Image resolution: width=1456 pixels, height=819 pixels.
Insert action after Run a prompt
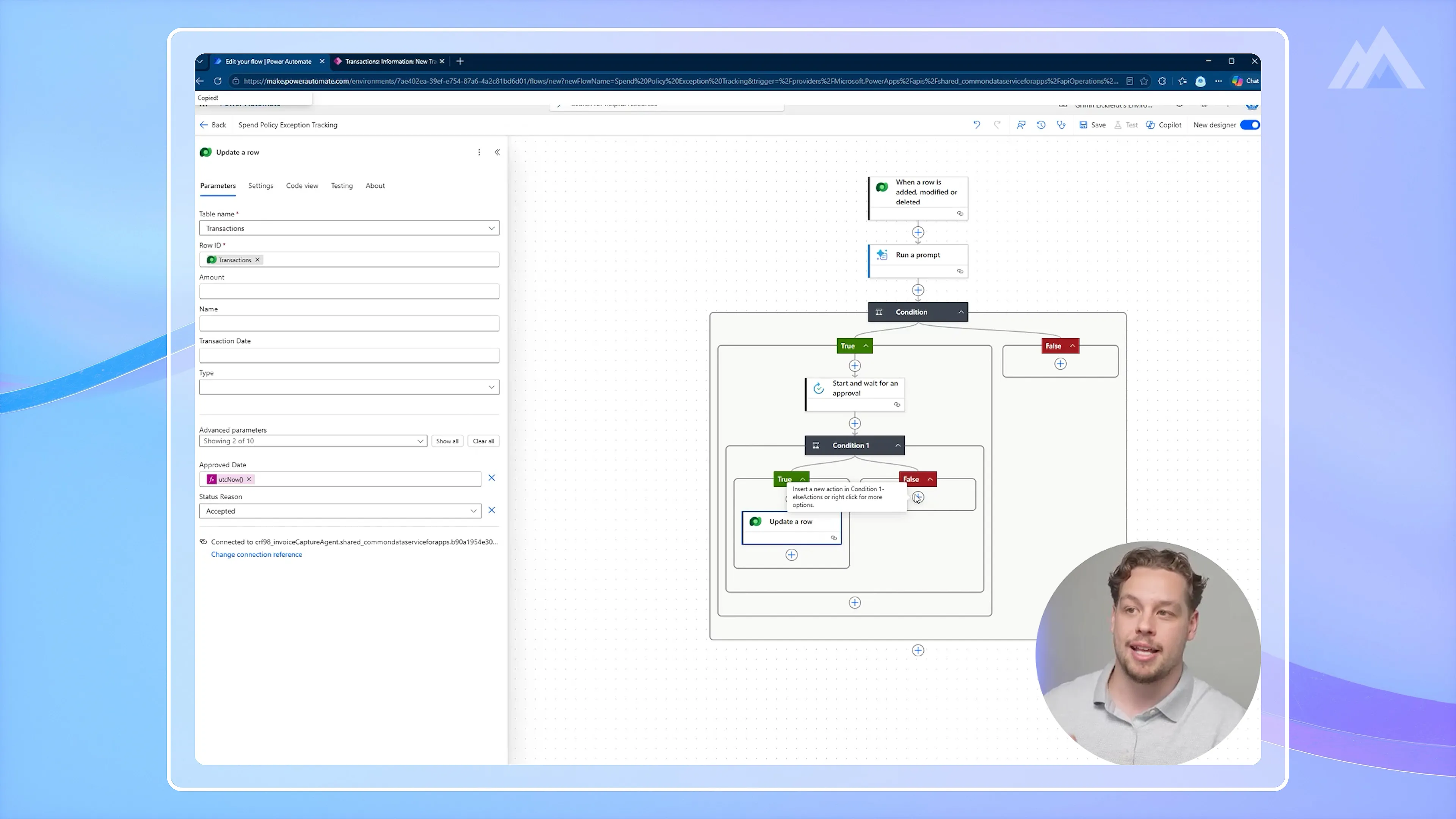point(918,290)
